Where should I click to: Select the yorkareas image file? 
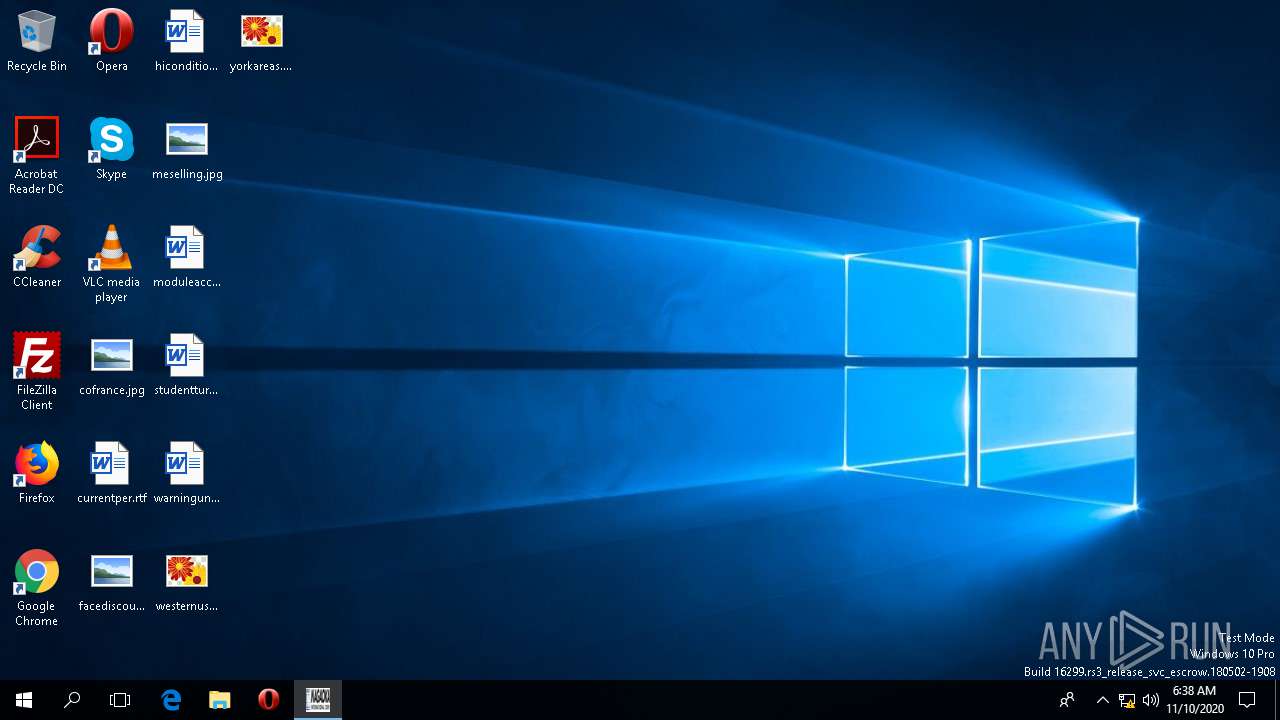[x=261, y=41]
